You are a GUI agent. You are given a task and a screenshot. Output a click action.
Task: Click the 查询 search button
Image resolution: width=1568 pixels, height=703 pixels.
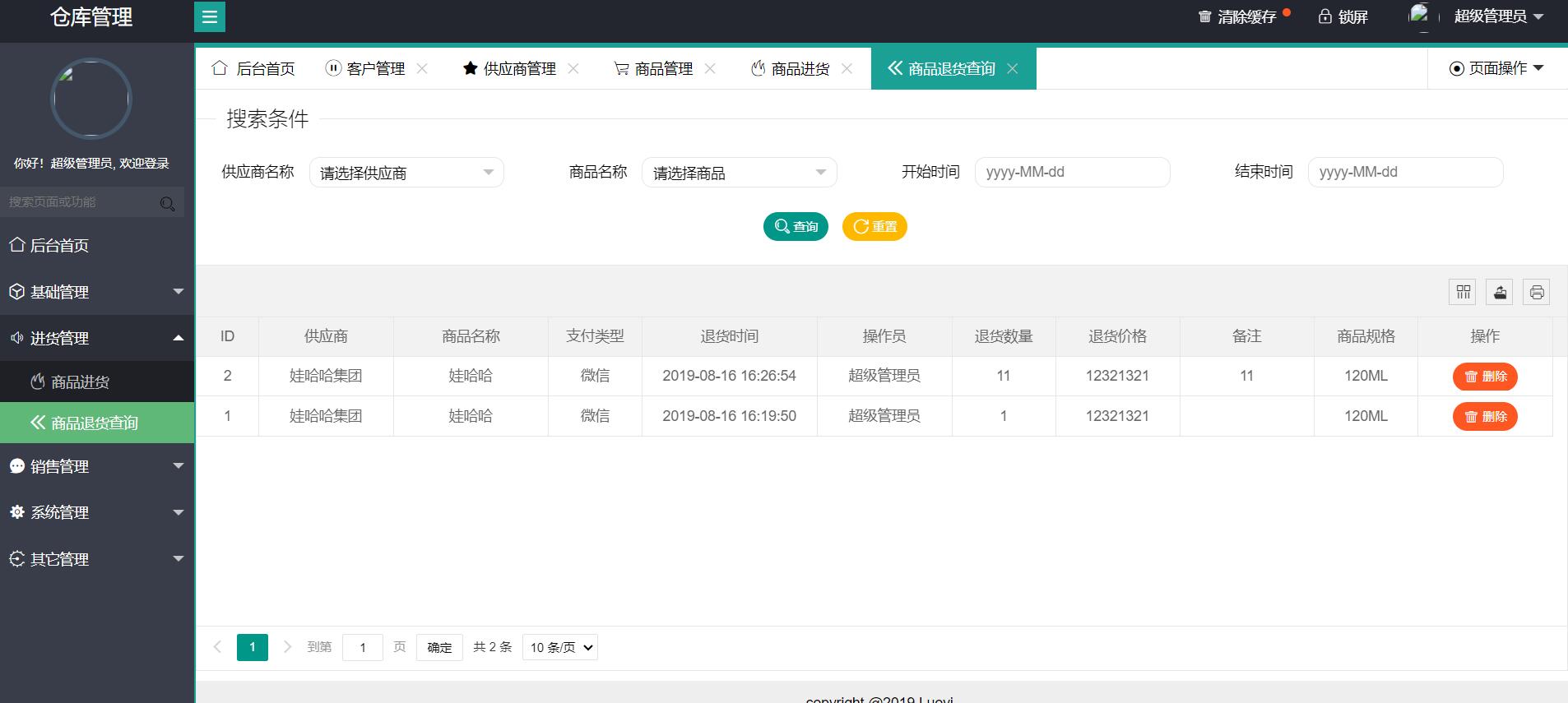point(796,227)
